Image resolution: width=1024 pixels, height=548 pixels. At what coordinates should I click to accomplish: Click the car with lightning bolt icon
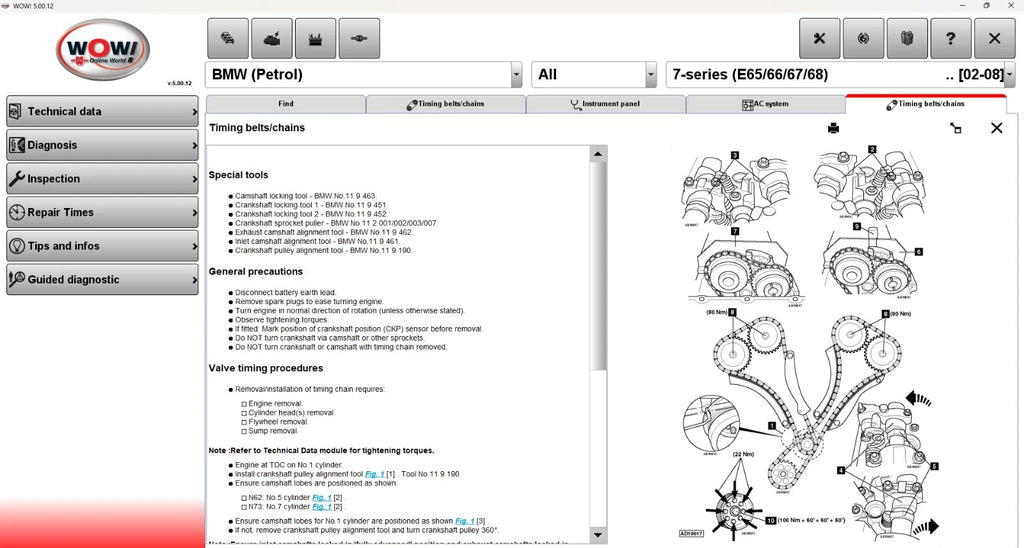coord(272,39)
